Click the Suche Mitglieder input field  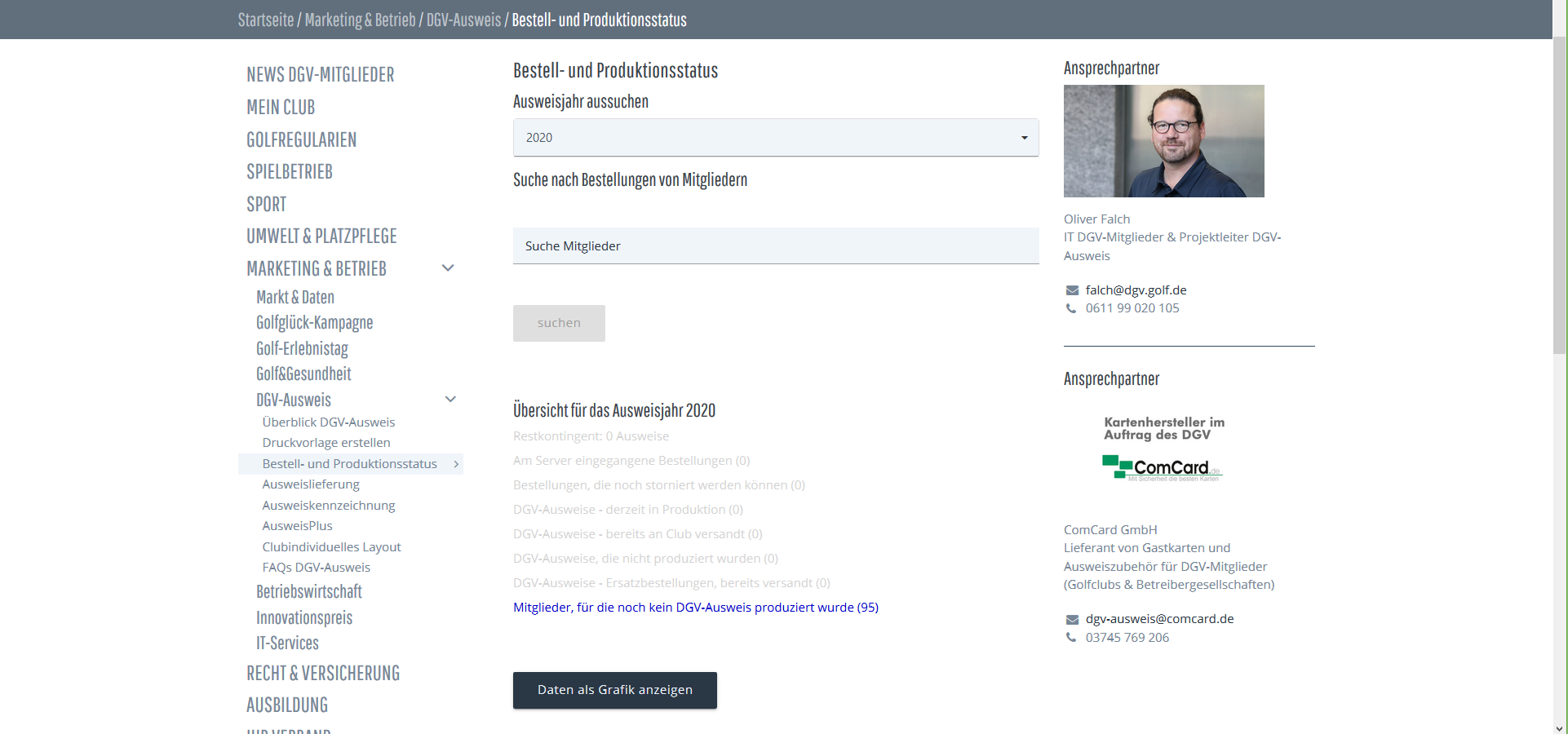click(775, 246)
